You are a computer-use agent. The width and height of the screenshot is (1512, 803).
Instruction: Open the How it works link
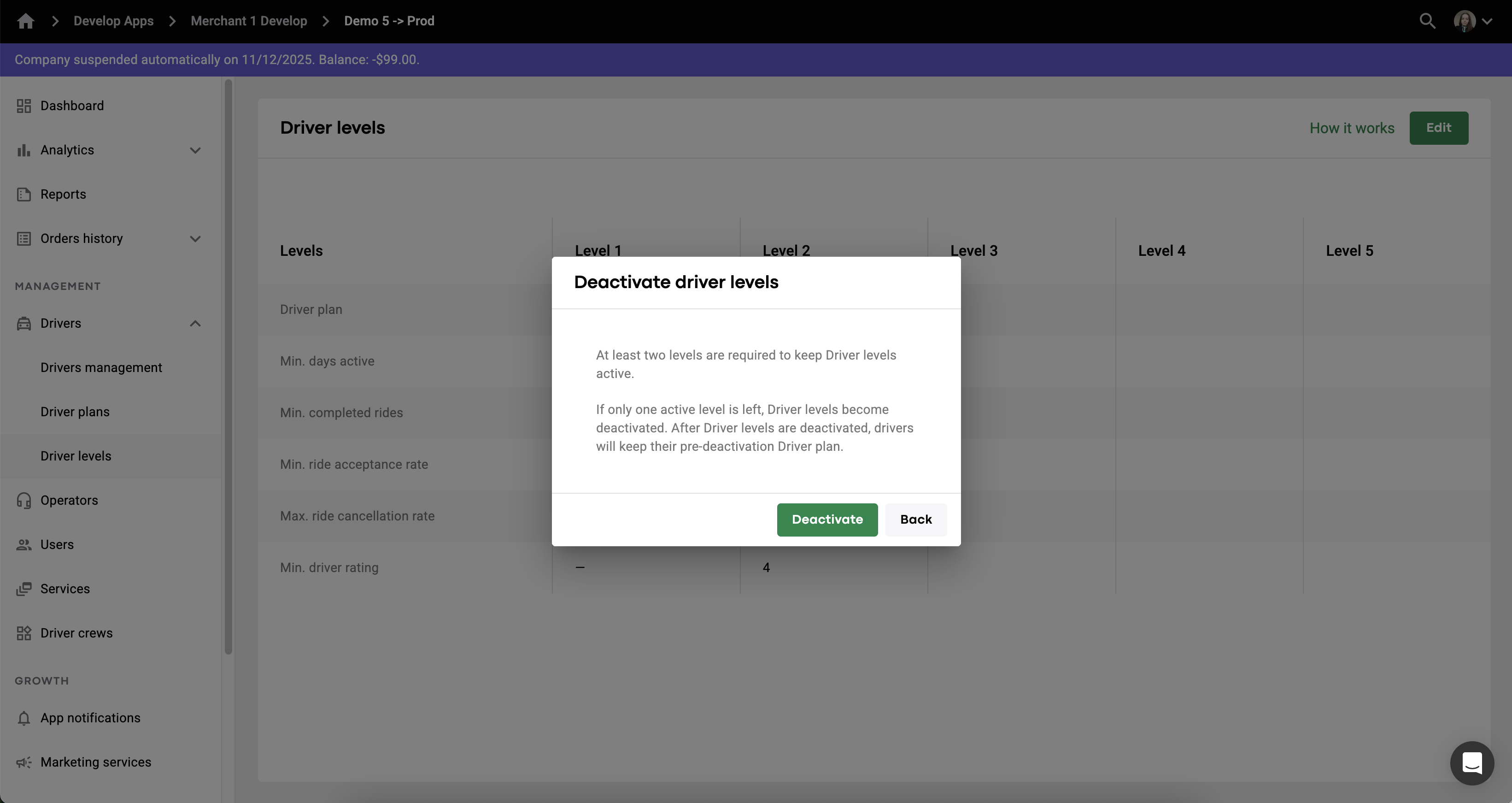click(x=1351, y=128)
